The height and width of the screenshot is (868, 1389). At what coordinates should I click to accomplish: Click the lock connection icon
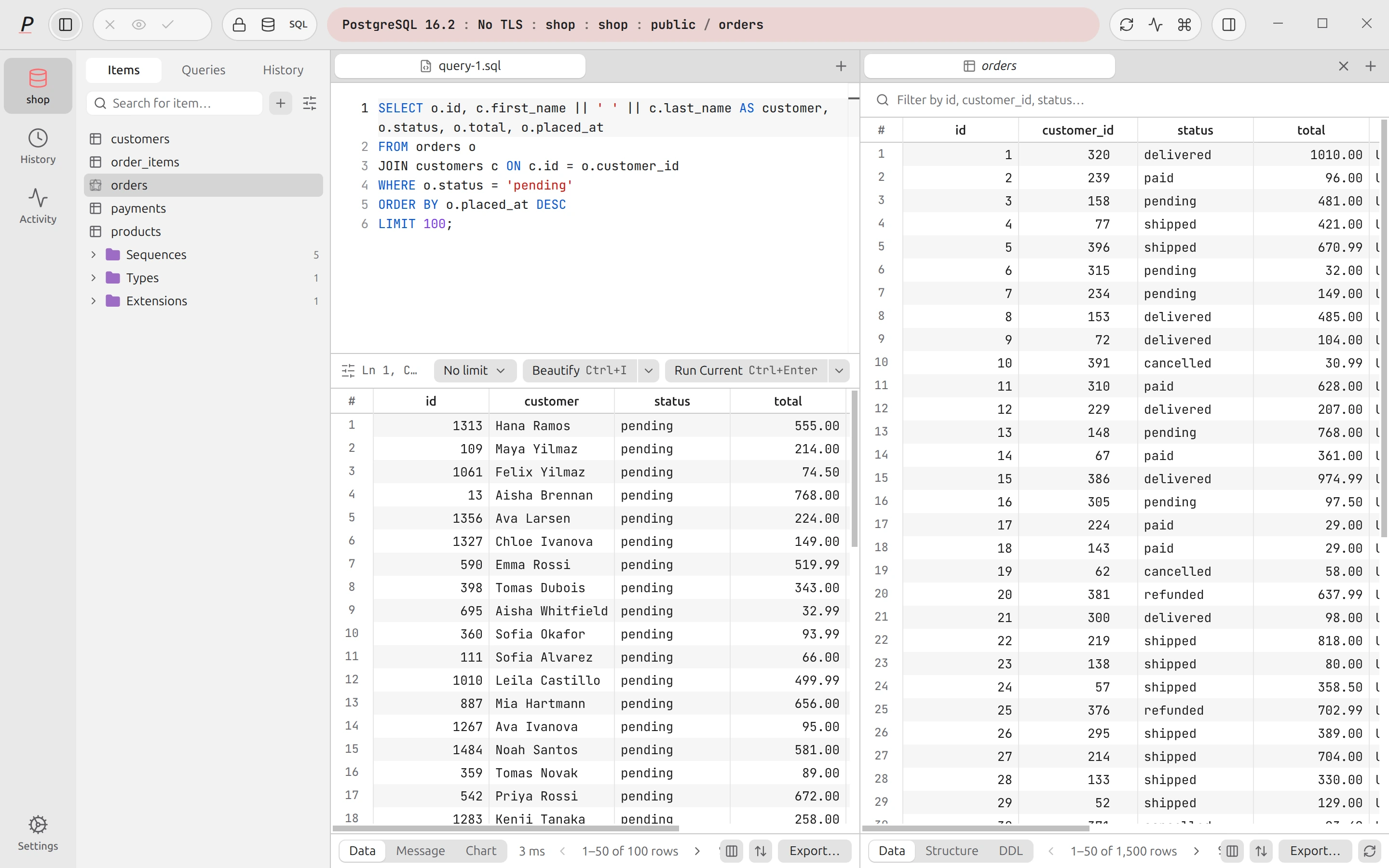[x=239, y=25]
